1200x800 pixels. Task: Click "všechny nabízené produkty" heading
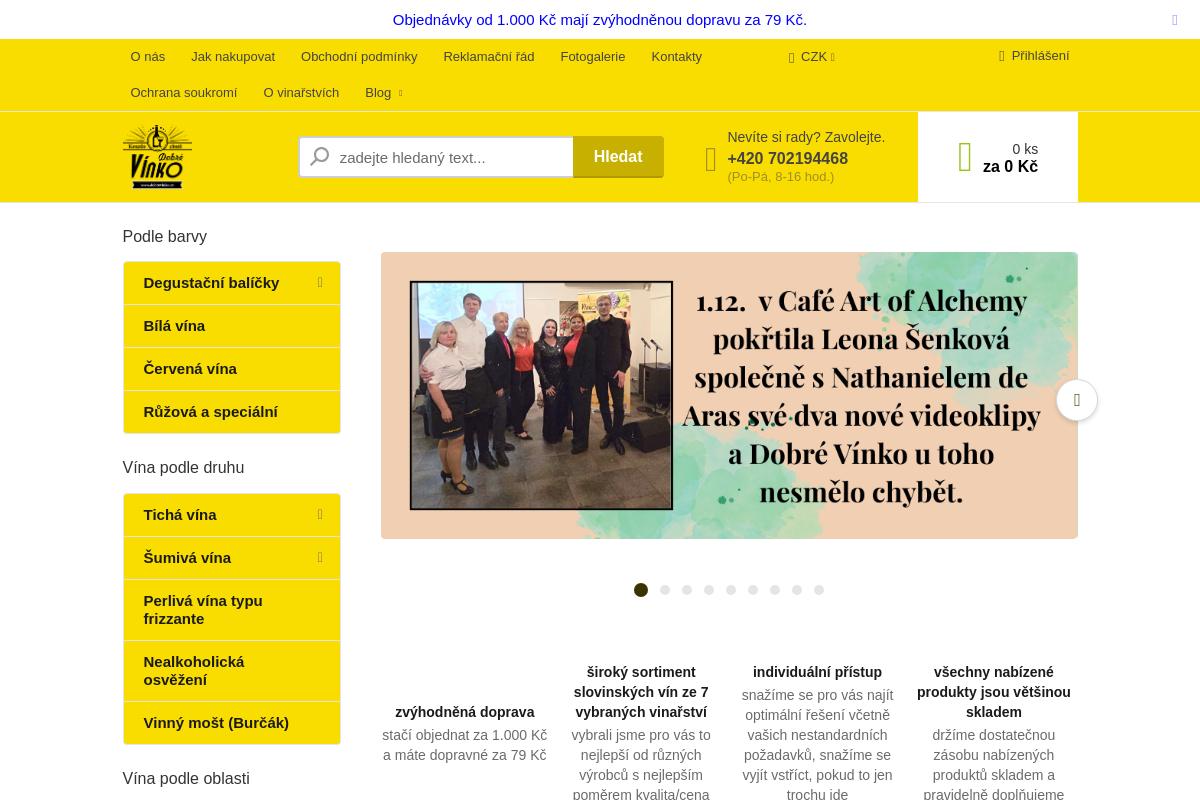[x=994, y=692]
